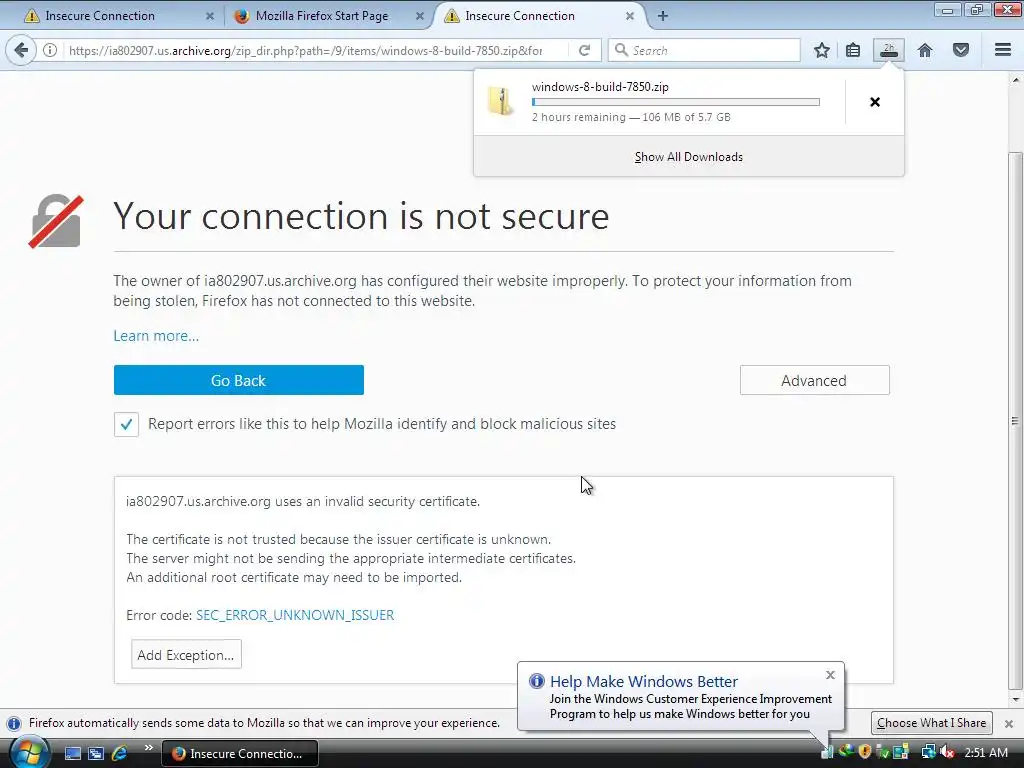Click the download progress bar
This screenshot has width=1024, height=768.
click(675, 102)
